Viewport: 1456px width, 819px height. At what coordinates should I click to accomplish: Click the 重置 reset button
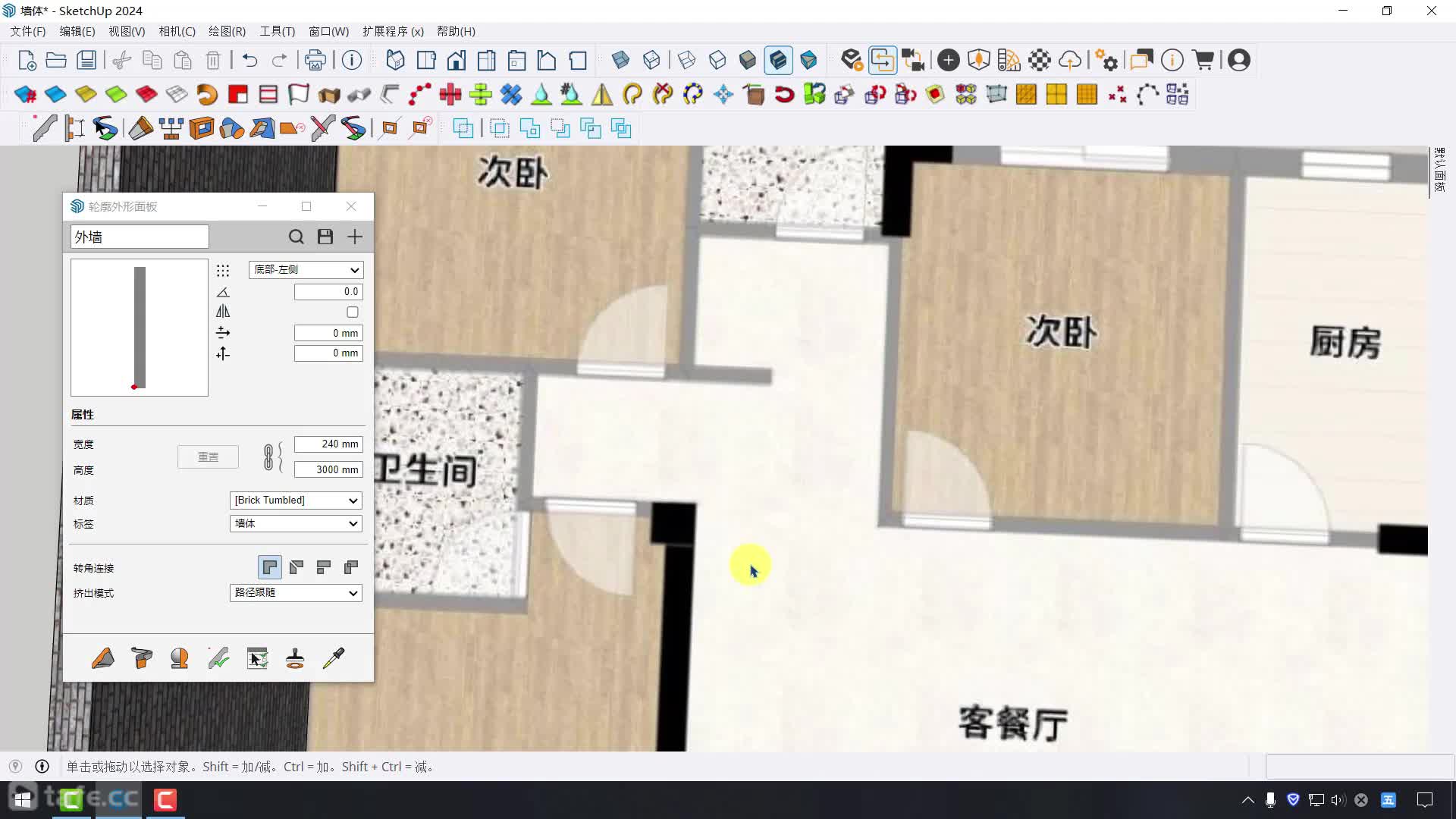click(208, 457)
